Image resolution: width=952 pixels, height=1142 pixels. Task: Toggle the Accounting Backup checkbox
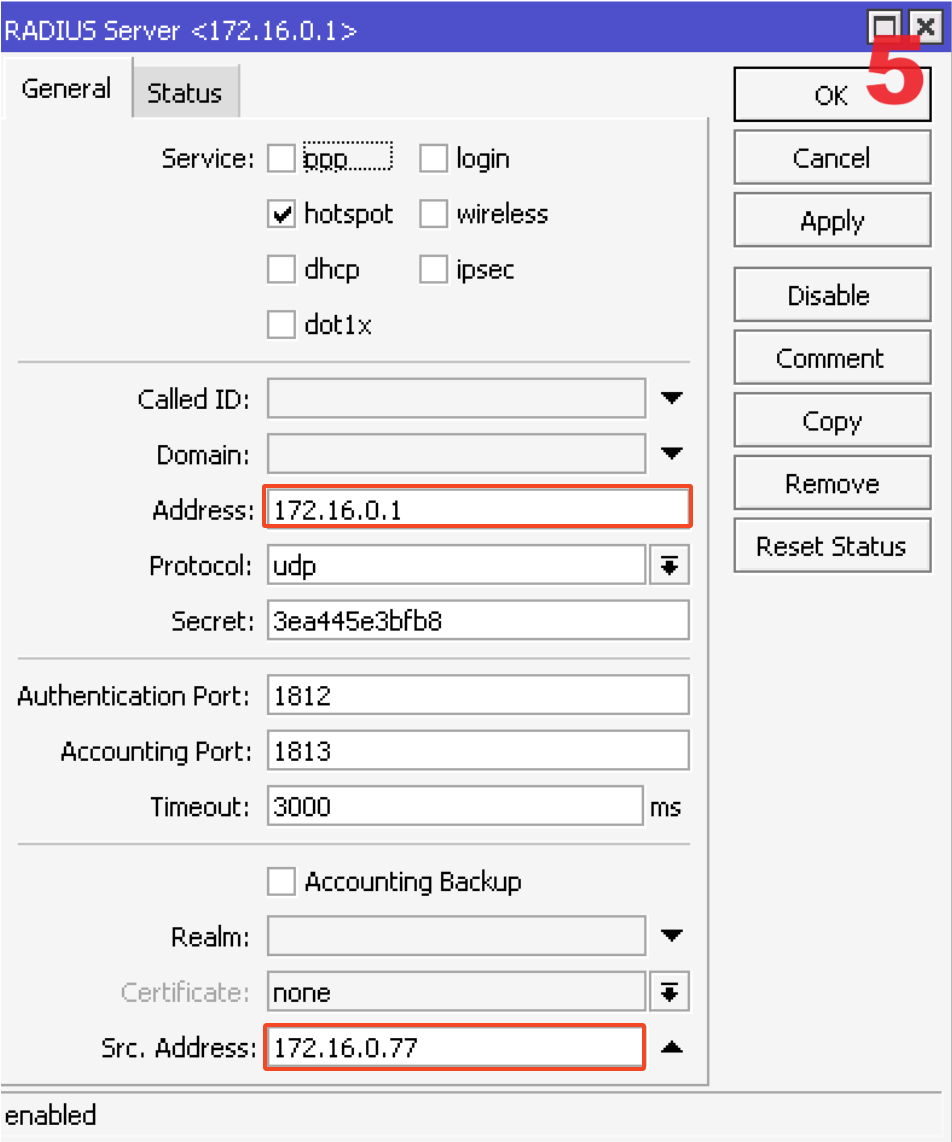[x=282, y=882]
